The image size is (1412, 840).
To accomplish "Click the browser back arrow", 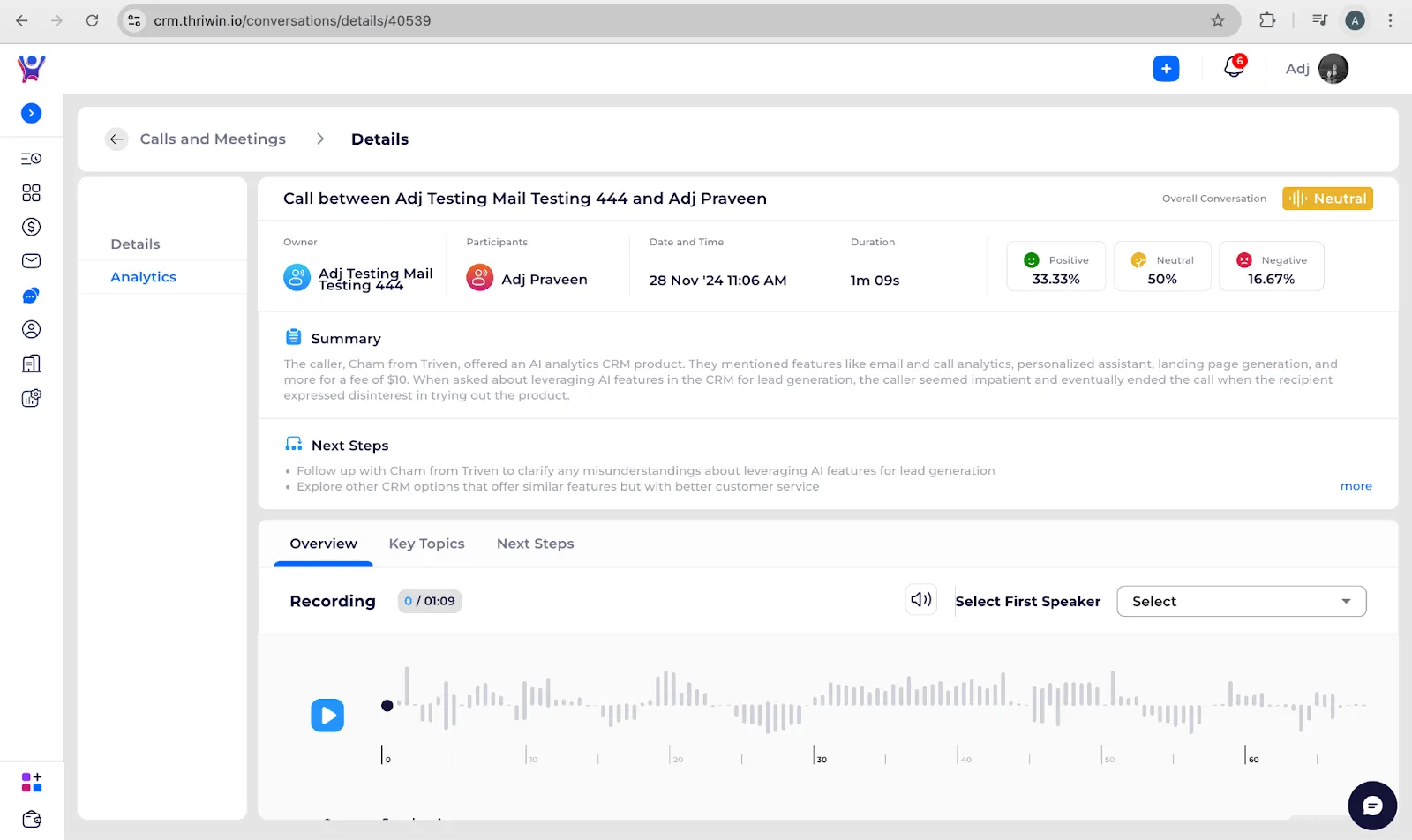I will point(22,20).
